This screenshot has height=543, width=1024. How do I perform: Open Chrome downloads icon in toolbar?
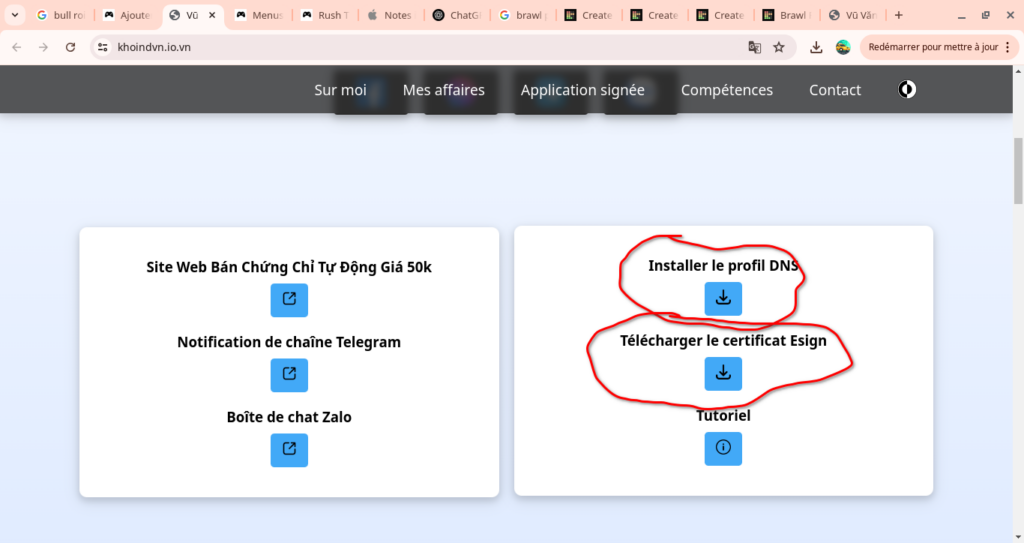coord(816,47)
